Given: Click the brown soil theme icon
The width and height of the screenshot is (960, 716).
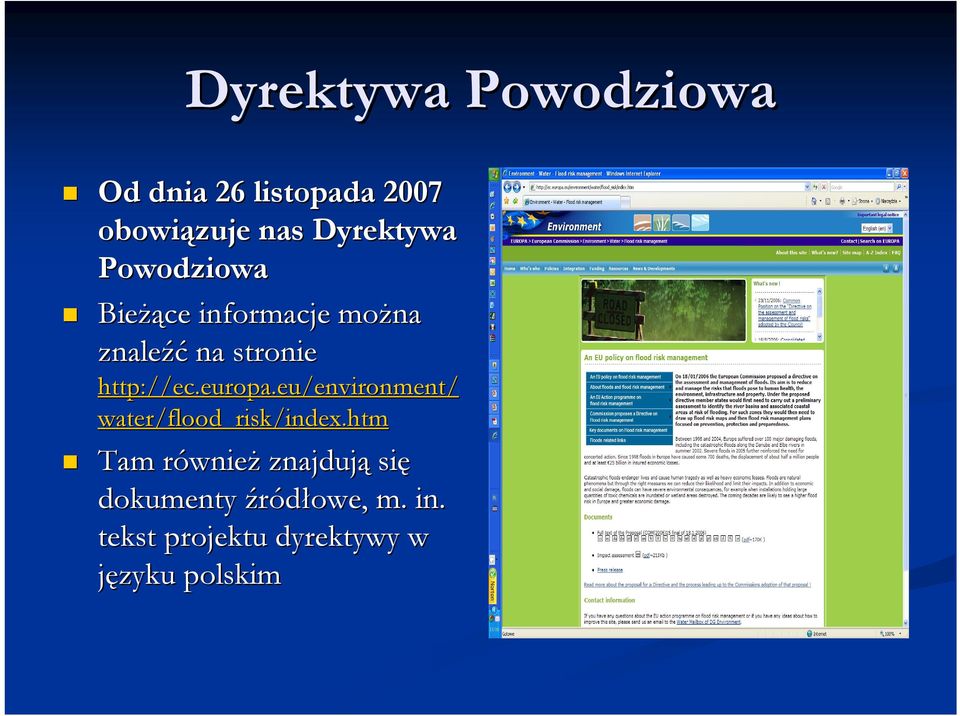Looking at the screenshot, I should click(x=642, y=222).
